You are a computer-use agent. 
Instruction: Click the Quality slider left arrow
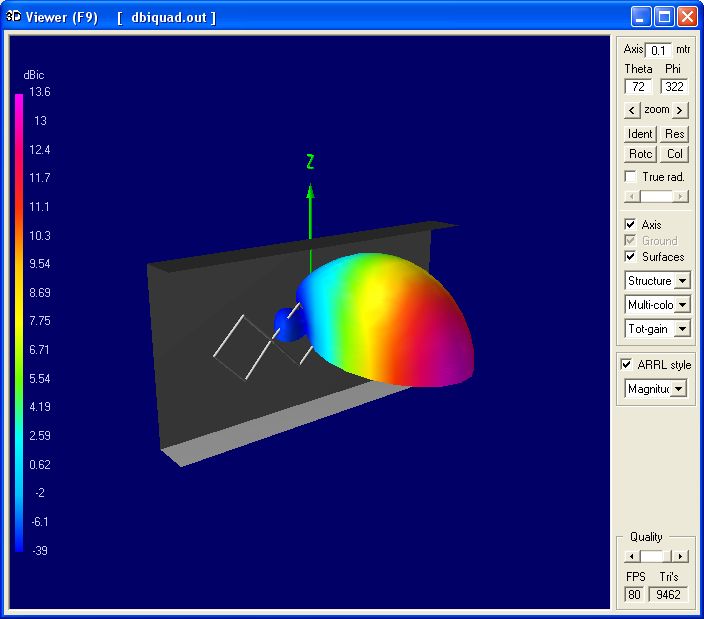631,556
